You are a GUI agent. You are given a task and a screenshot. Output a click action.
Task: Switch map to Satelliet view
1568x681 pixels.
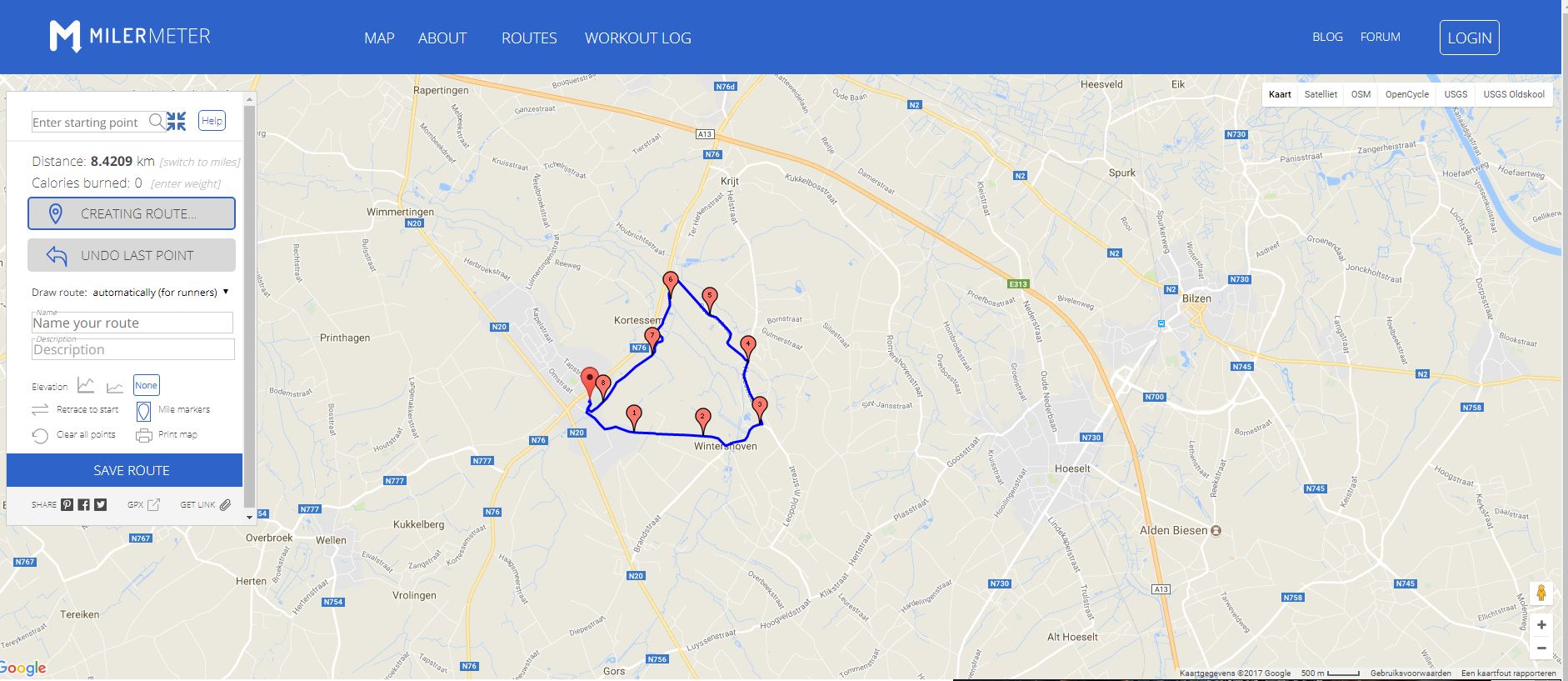[x=1321, y=94]
